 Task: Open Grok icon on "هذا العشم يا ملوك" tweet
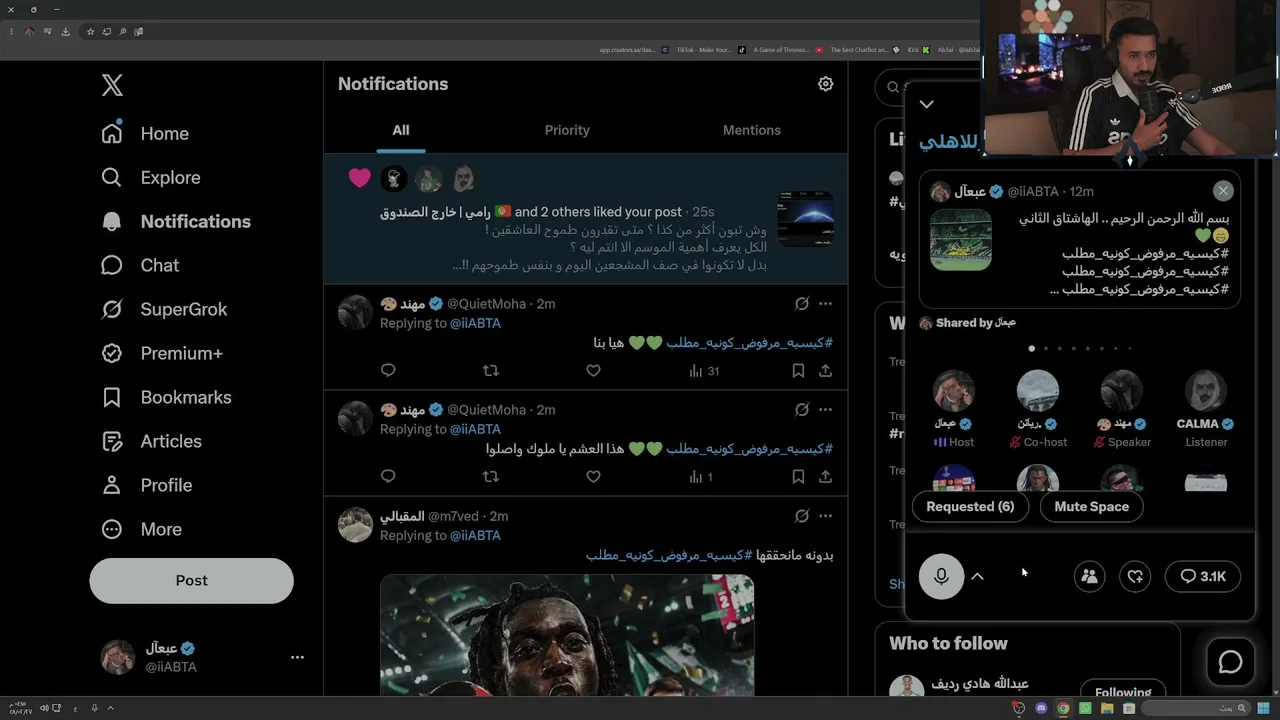pos(802,409)
